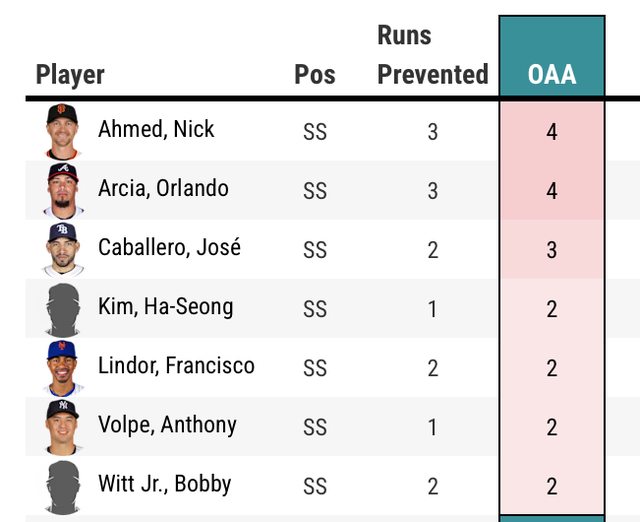Sort by Runs Prevented column header
640x522 pixels.
(432, 55)
